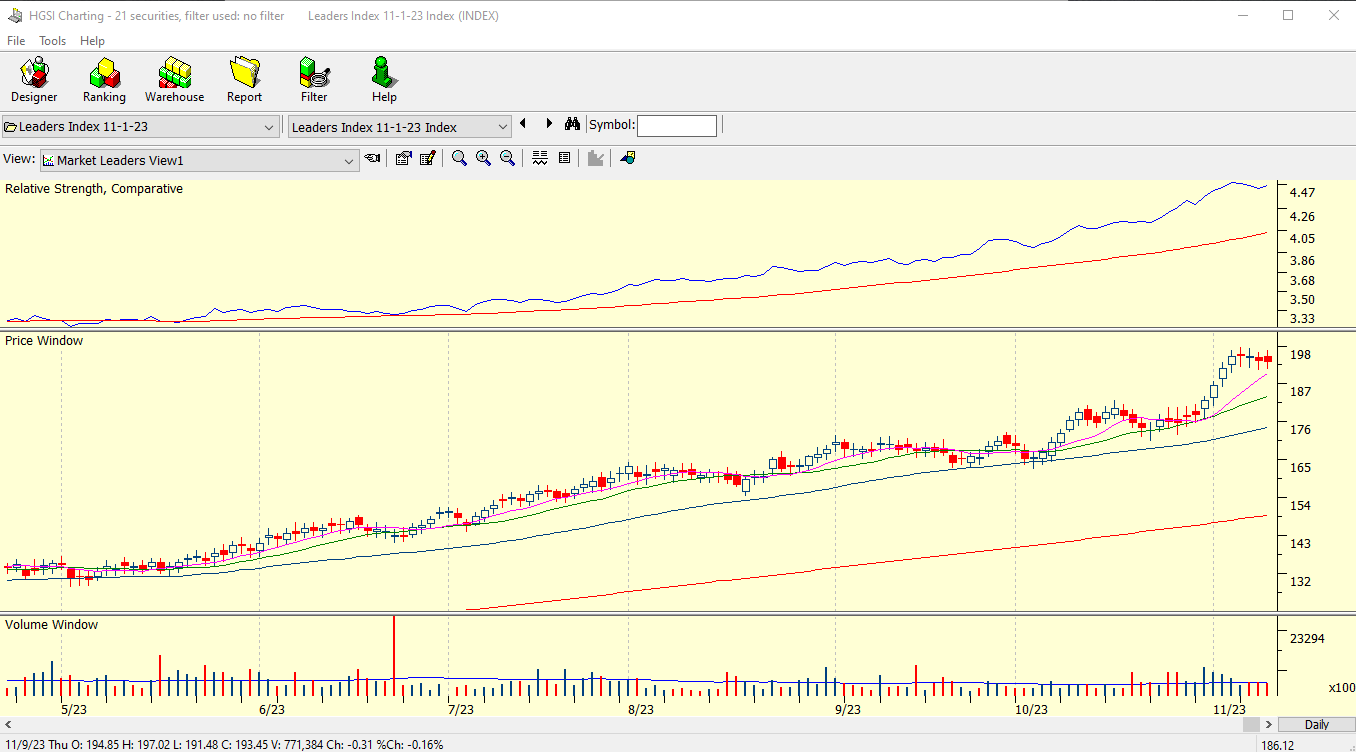Image resolution: width=1356 pixels, height=752 pixels.
Task: Open chart properties icon
Action: pyautogui.click(x=403, y=158)
